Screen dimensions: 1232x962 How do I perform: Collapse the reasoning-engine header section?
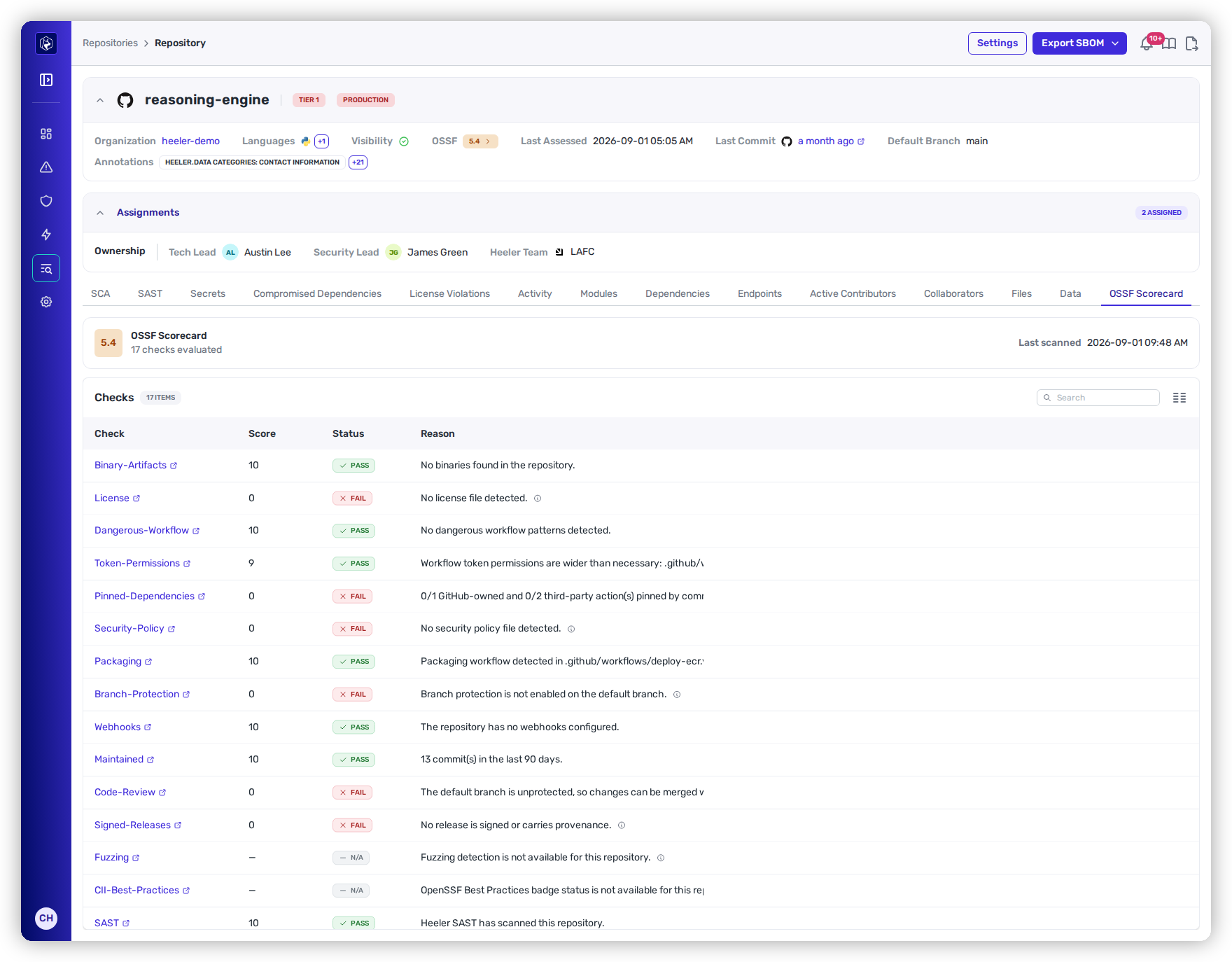coord(100,100)
